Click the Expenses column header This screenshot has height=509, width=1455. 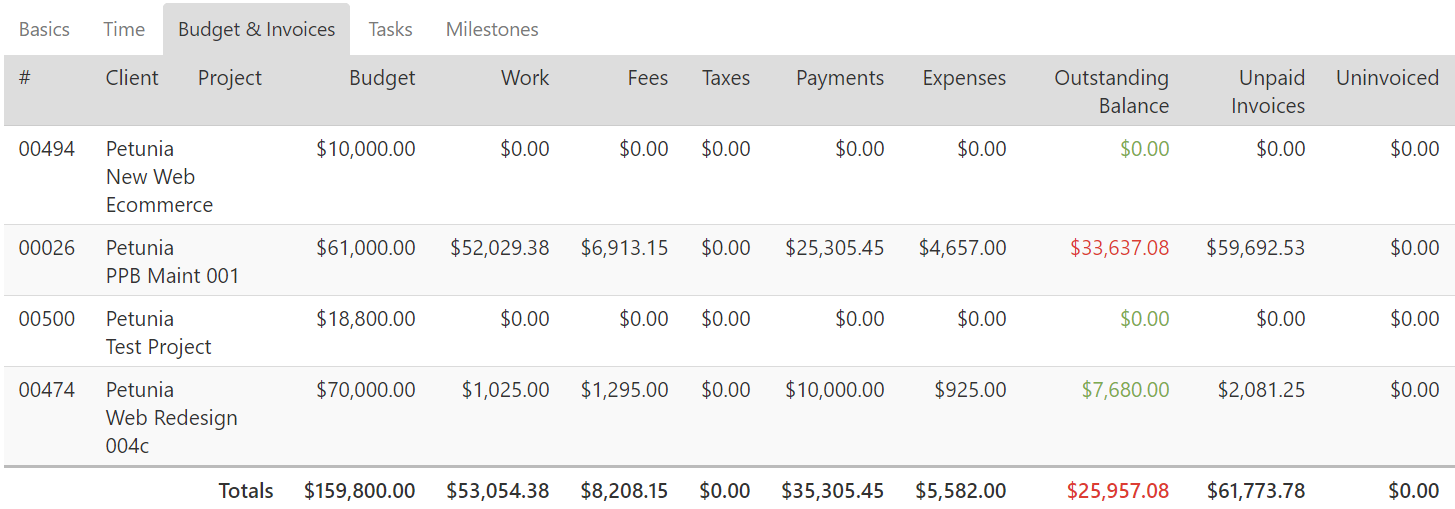click(964, 78)
